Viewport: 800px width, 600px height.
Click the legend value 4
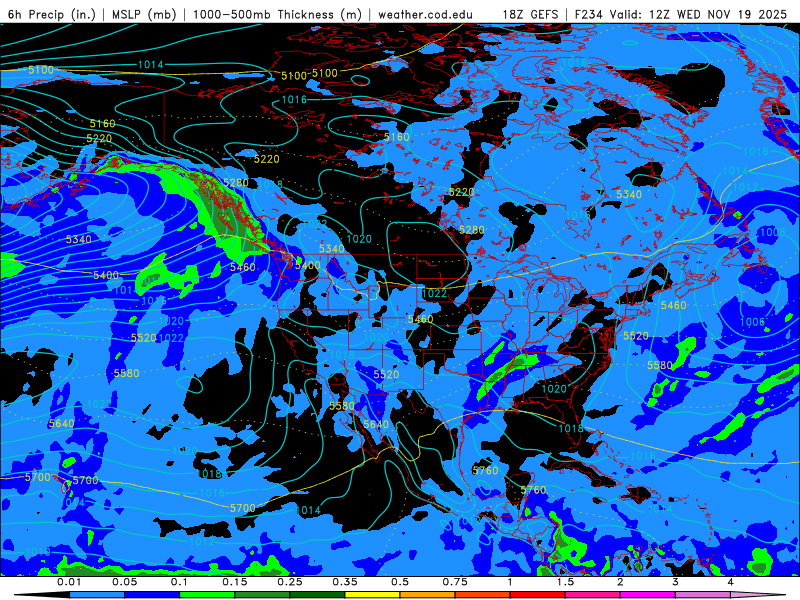730,582
